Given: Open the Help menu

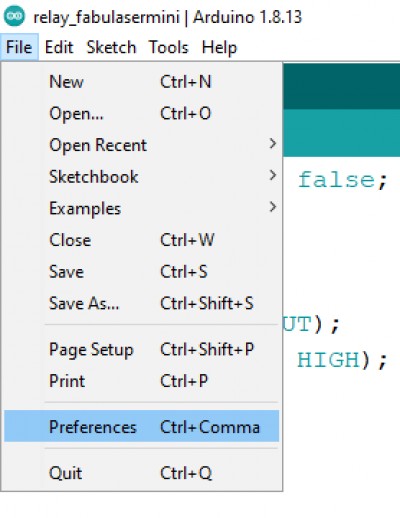Looking at the screenshot, I should 219,47.
